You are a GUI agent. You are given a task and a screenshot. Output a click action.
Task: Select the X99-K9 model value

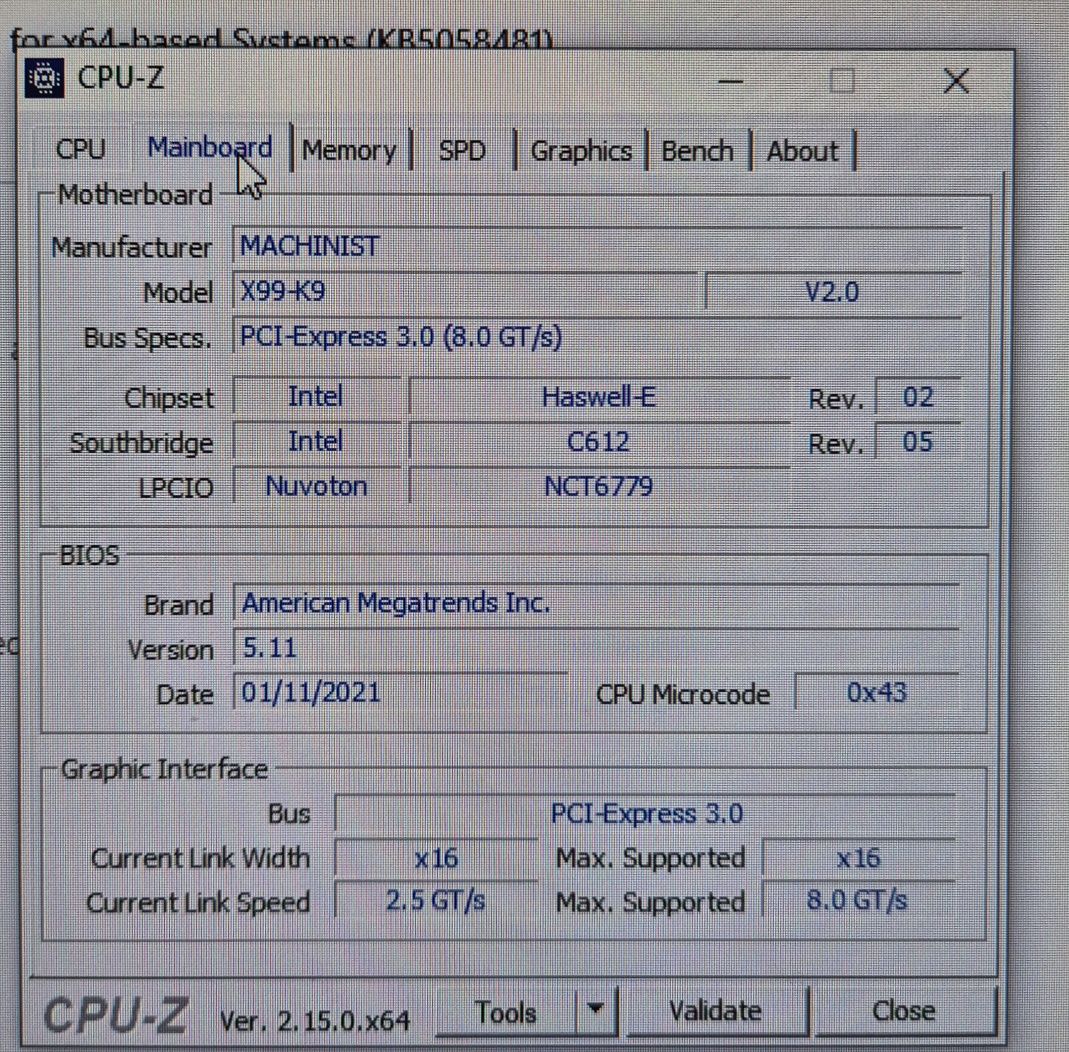point(465,291)
